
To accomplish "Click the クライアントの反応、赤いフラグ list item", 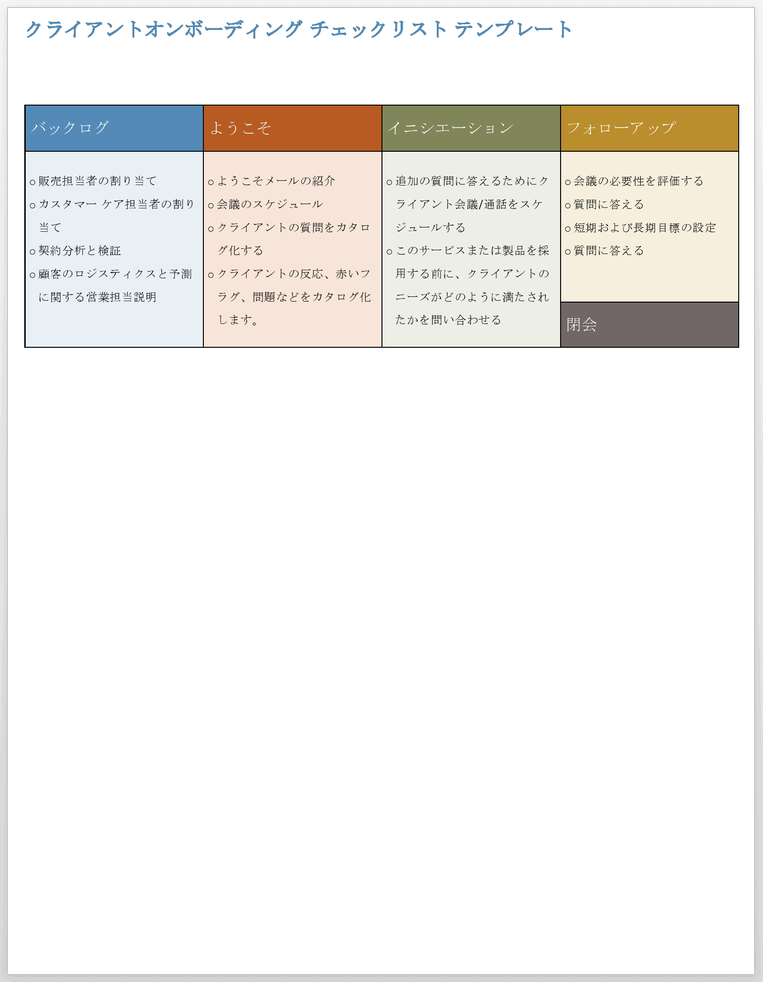I will coord(293,274).
